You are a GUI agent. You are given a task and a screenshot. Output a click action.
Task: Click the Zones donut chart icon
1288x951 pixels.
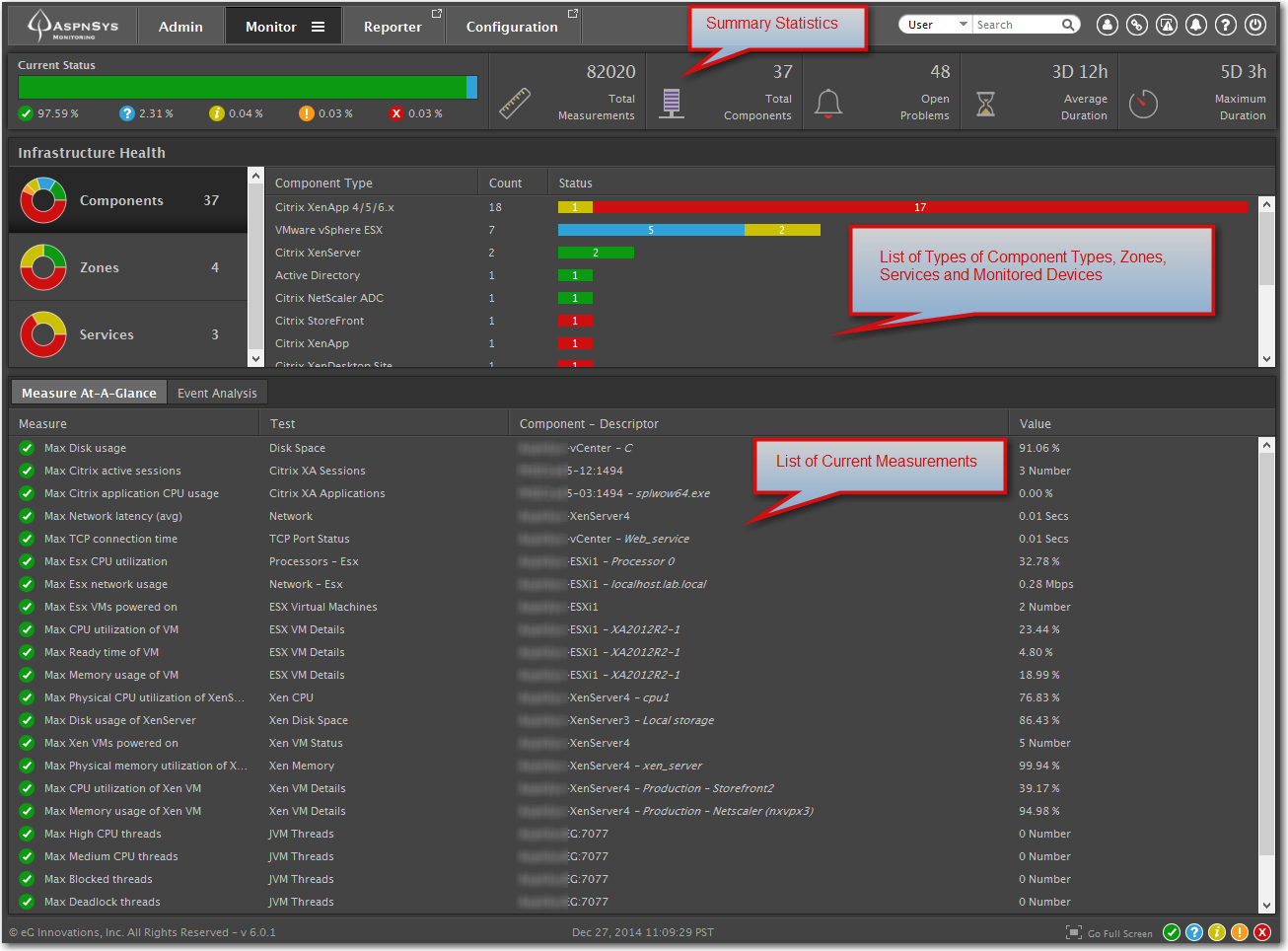43,267
